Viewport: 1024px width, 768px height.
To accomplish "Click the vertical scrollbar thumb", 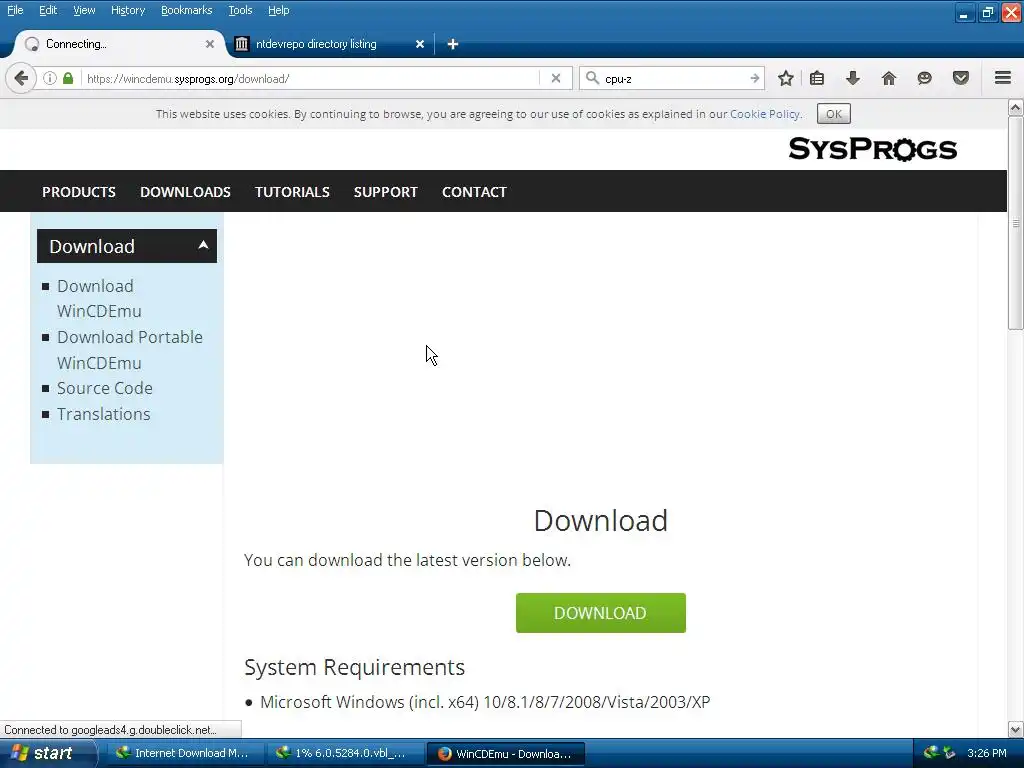I will pos(1016,223).
